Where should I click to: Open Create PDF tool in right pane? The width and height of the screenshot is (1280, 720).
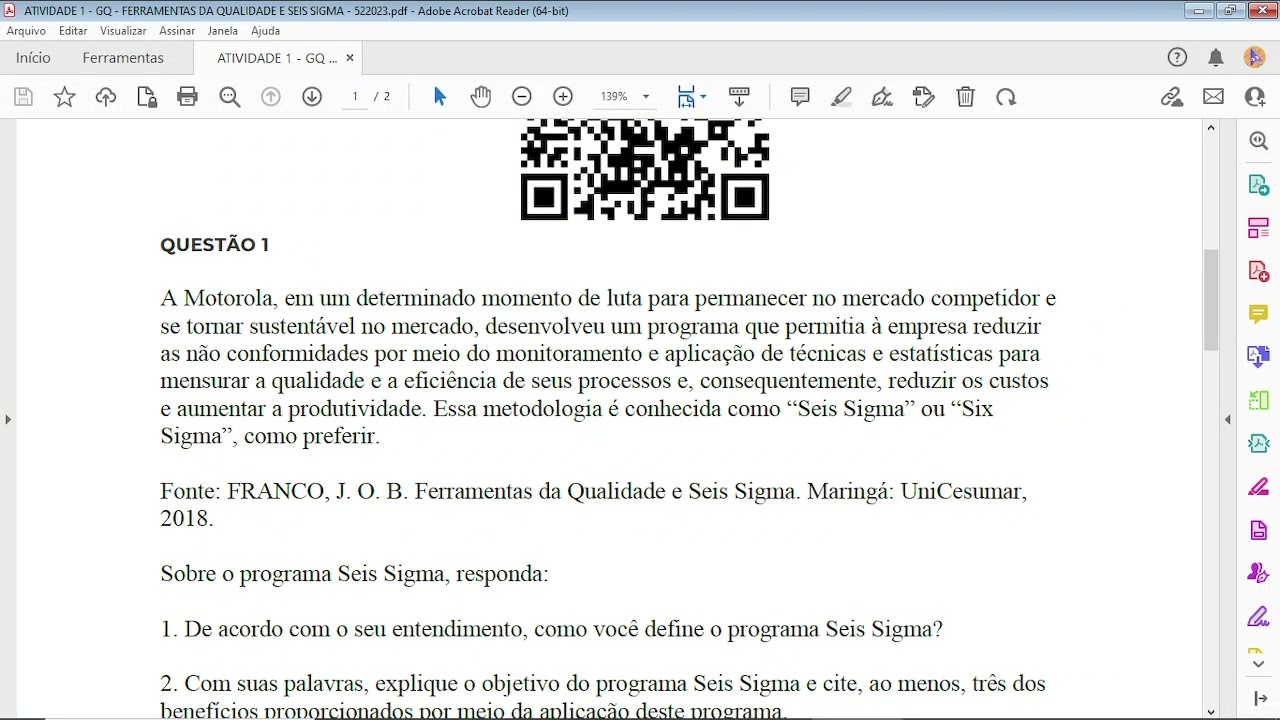(1259, 271)
